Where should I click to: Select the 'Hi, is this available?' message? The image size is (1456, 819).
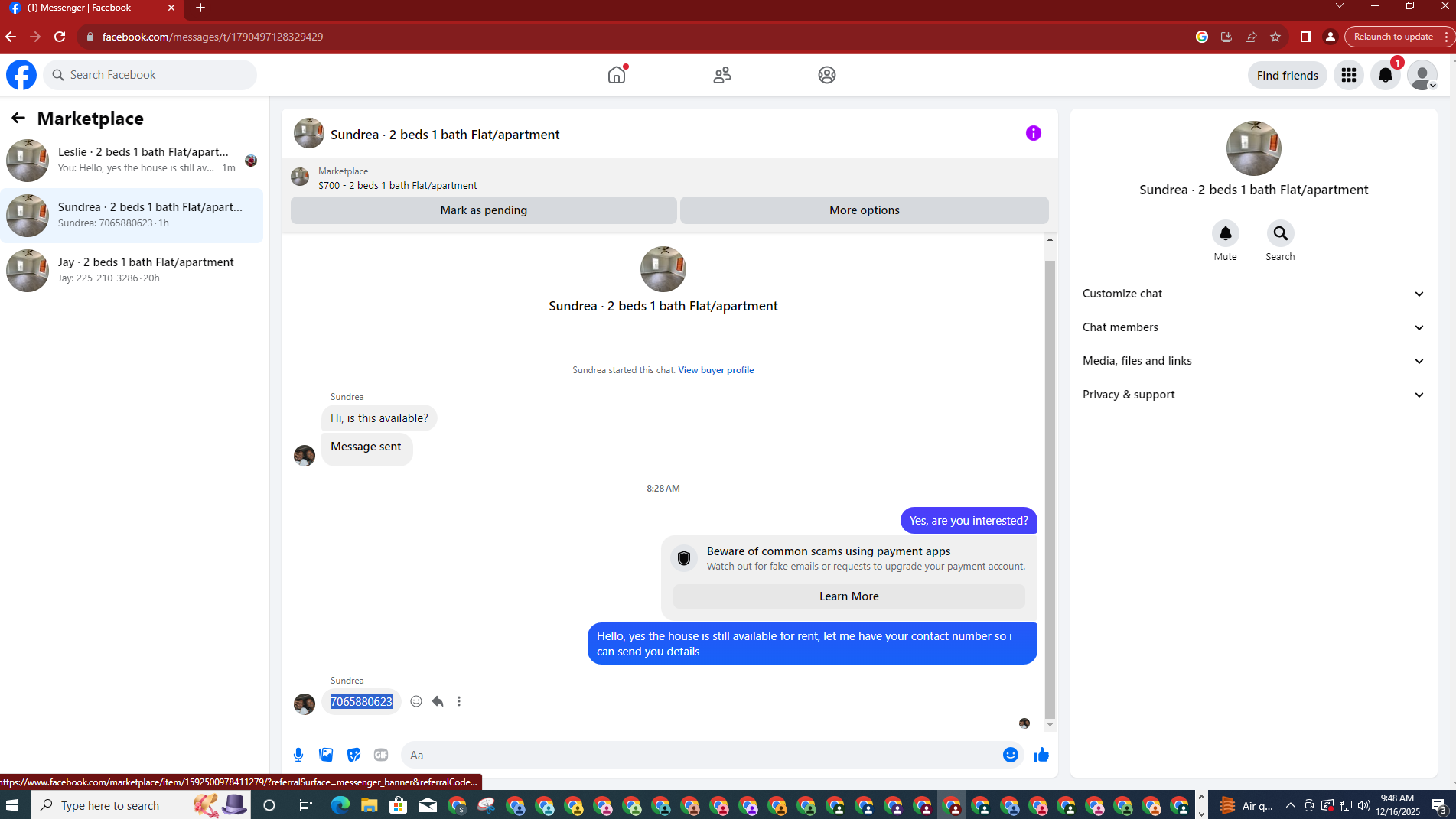[x=379, y=418]
